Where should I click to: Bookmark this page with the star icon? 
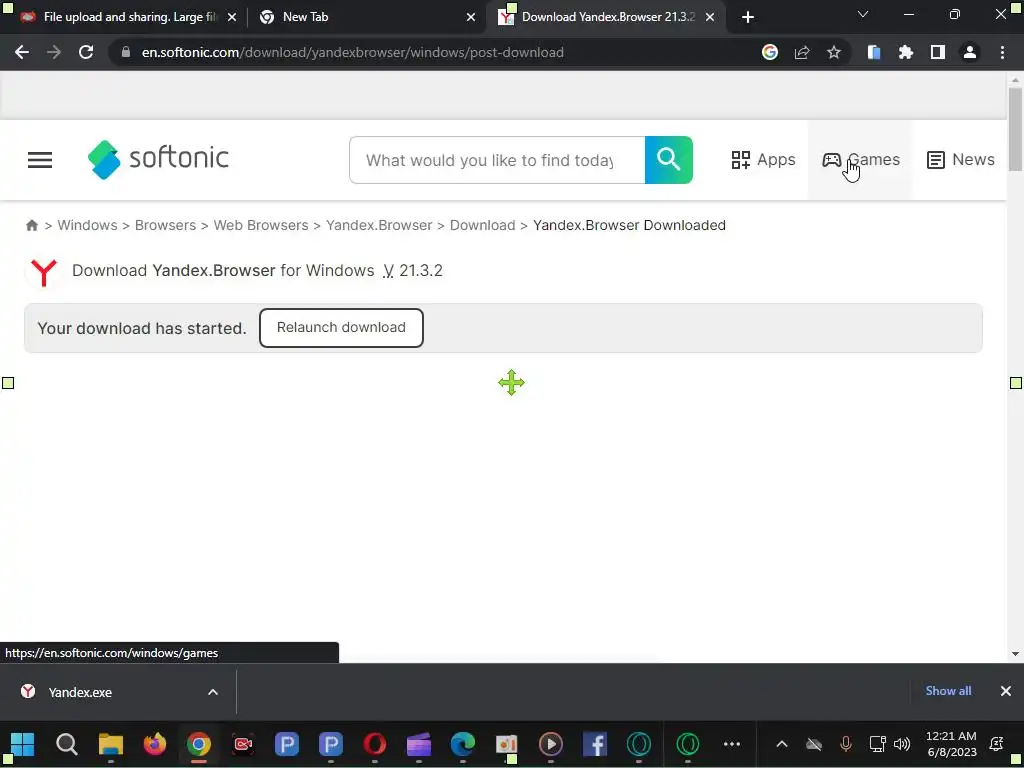click(834, 52)
